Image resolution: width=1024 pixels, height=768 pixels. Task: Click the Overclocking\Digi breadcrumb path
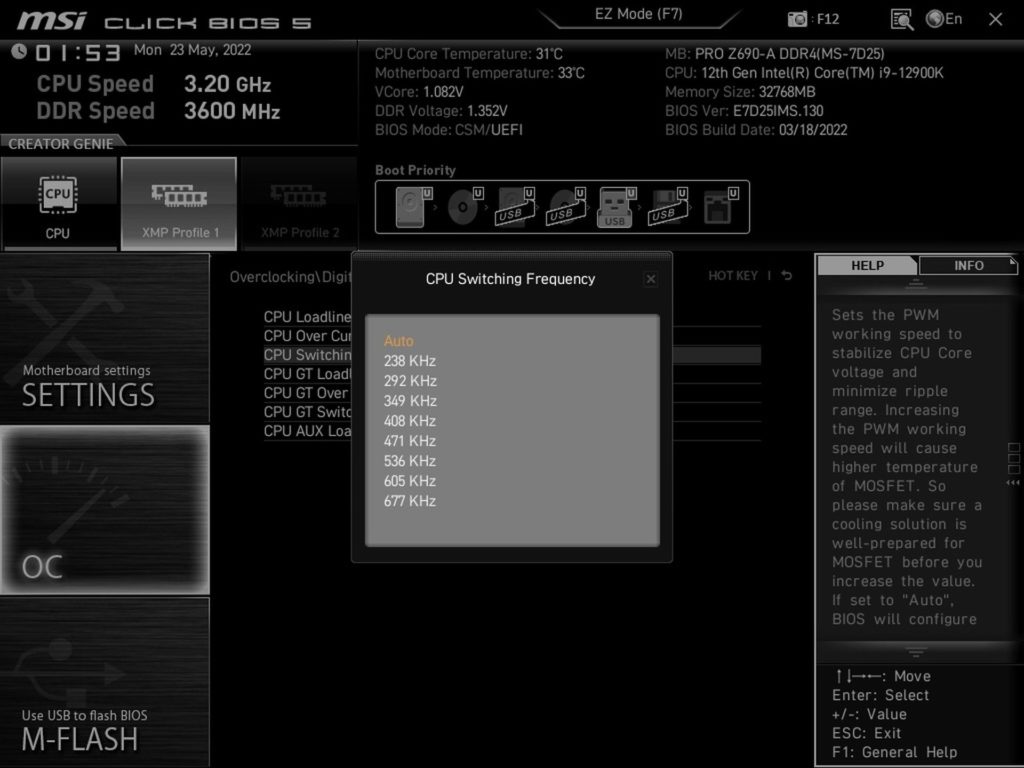point(291,277)
